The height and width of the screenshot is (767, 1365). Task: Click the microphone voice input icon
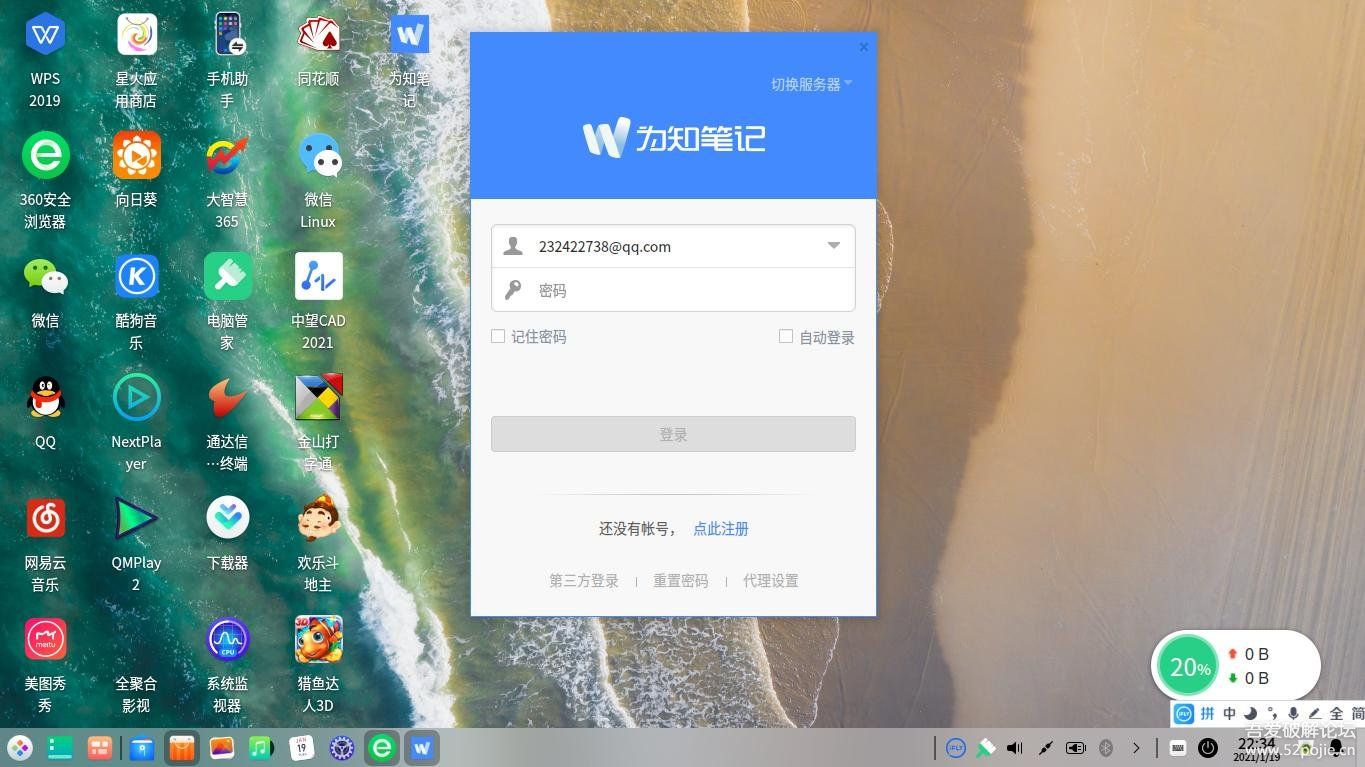pos(1293,713)
